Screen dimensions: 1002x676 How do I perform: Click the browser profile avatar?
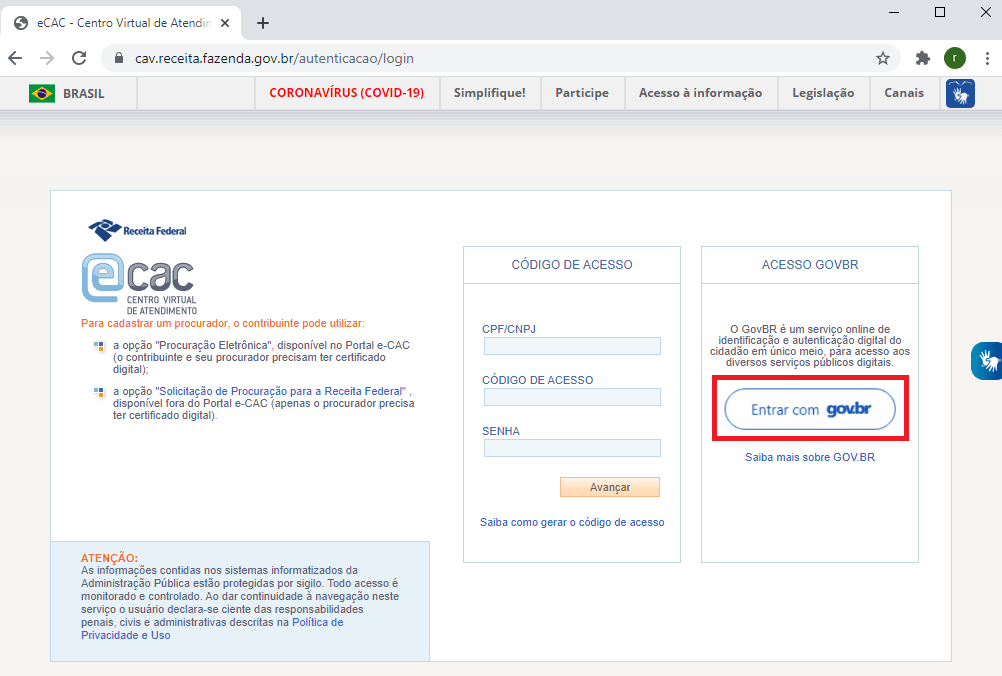955,58
